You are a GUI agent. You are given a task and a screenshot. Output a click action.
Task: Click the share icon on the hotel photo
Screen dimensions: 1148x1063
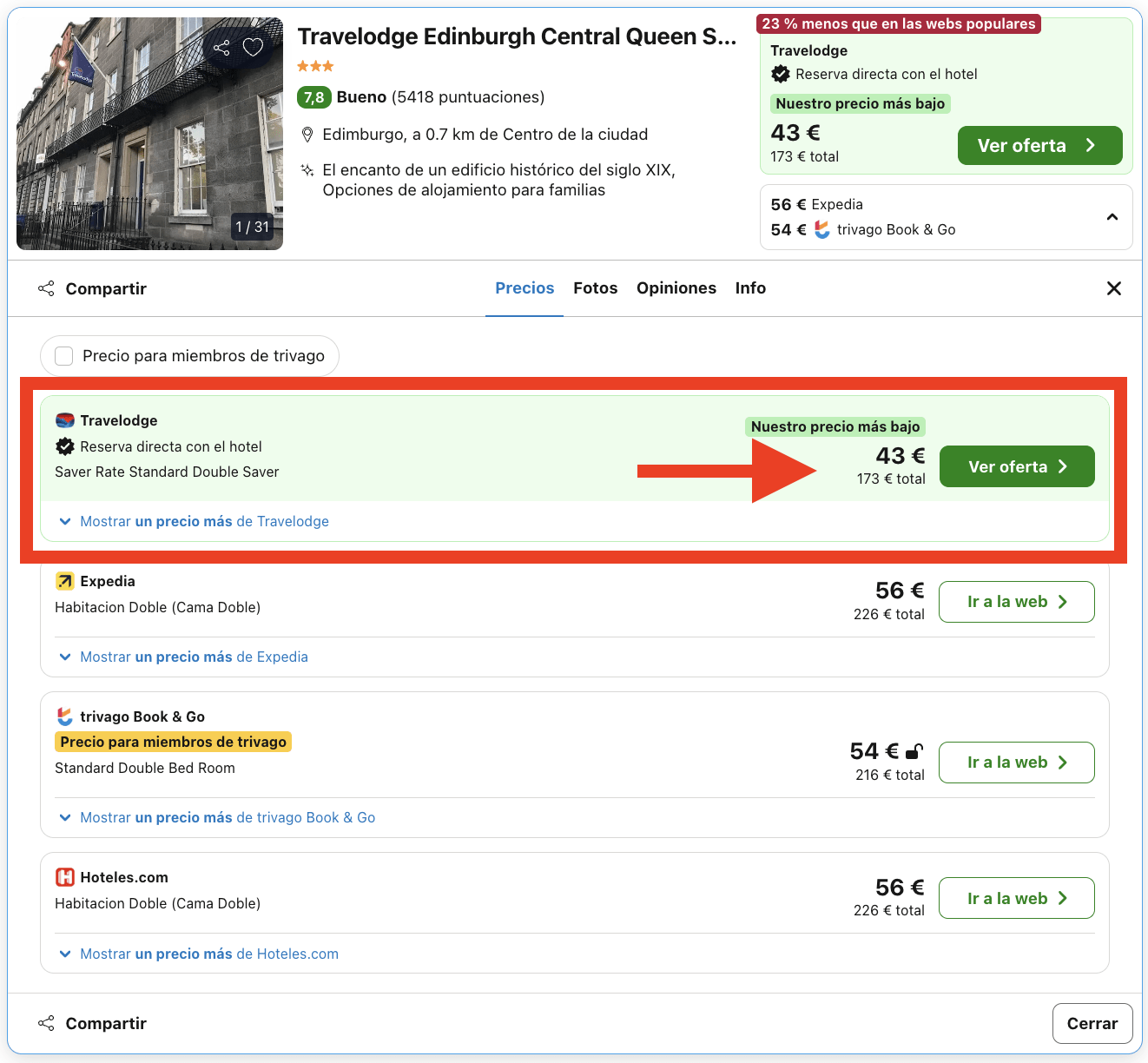[x=221, y=47]
